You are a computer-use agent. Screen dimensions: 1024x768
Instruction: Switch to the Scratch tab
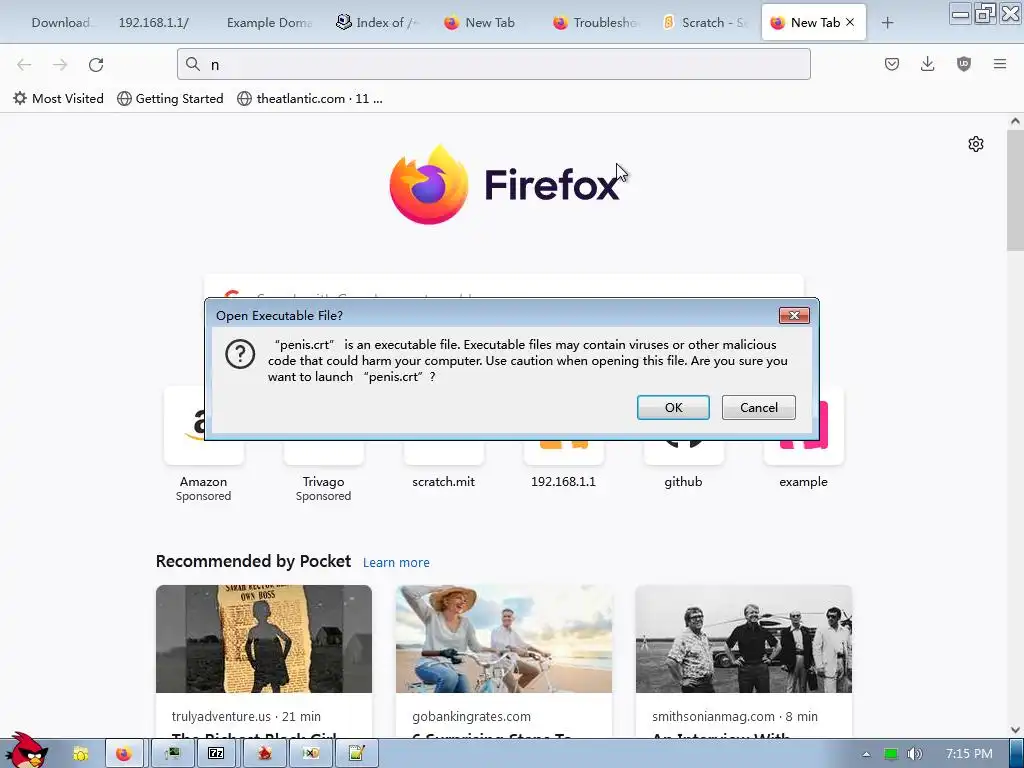point(705,23)
